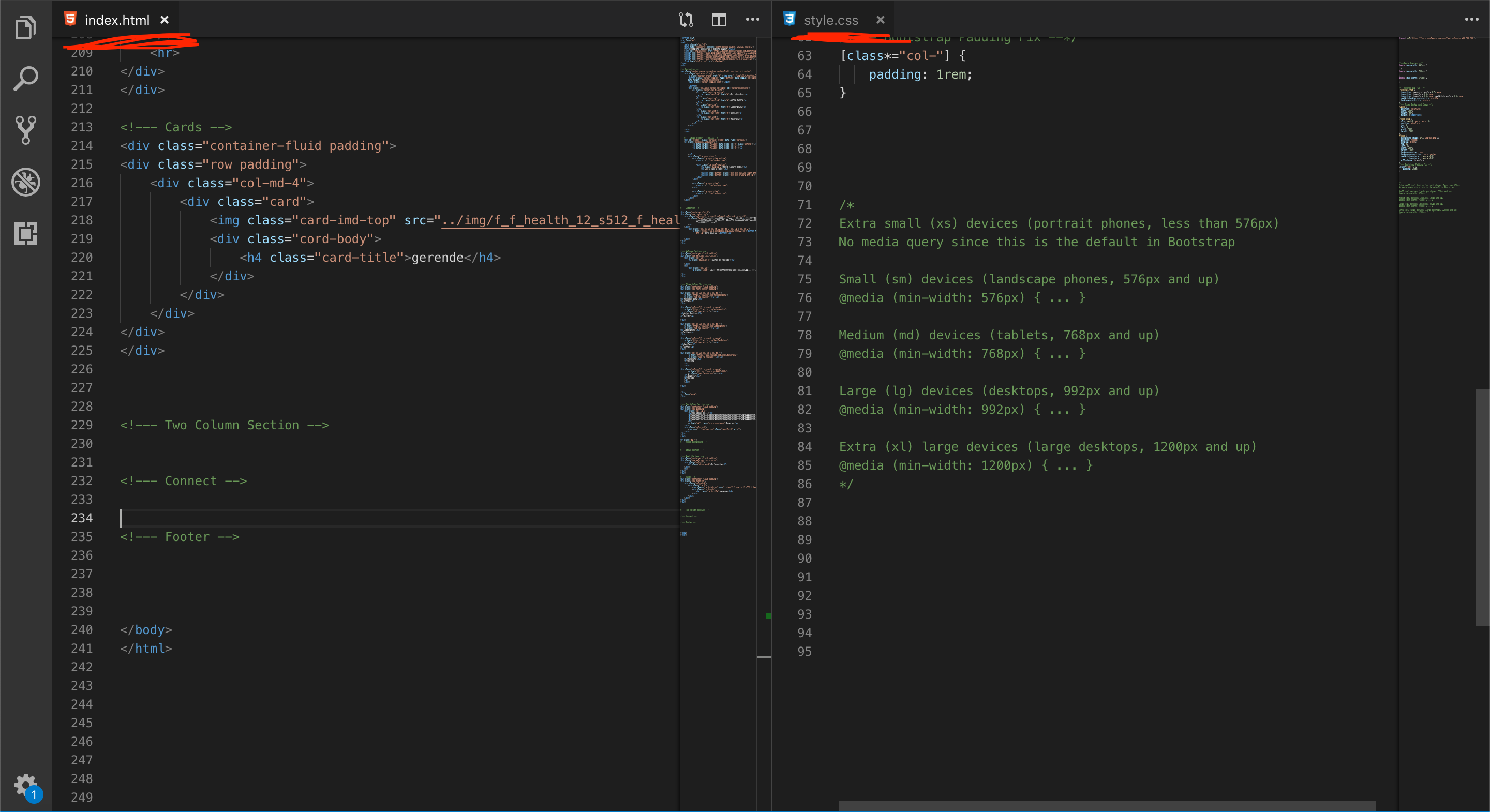Open the Manage gear menu
Image resolution: width=1490 pixels, height=812 pixels.
pyautogui.click(x=26, y=787)
